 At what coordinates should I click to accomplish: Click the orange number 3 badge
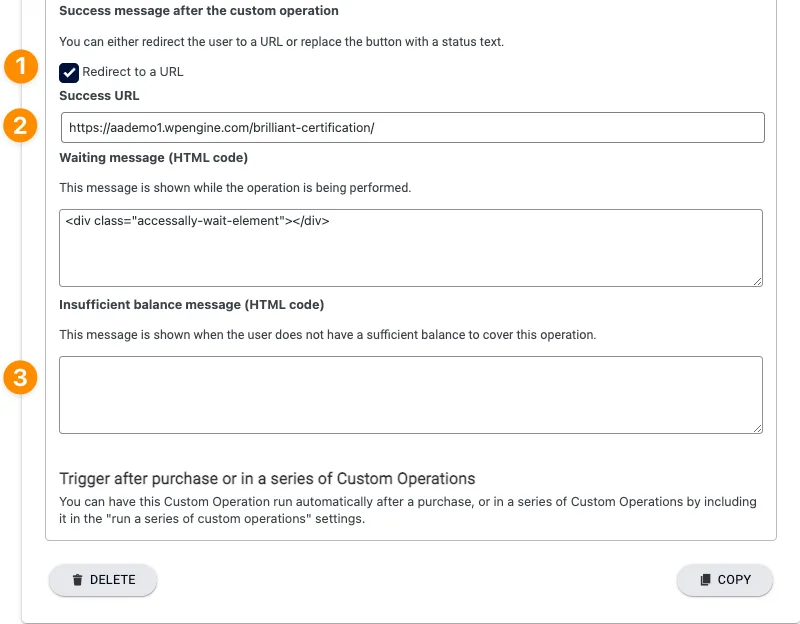coord(21,378)
